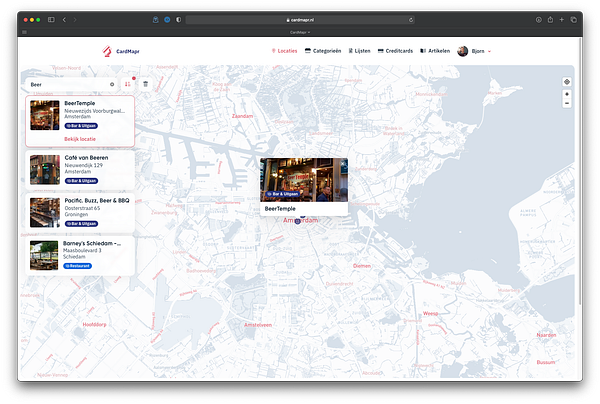Click the Amsterdam map marker pin

tap(298, 219)
